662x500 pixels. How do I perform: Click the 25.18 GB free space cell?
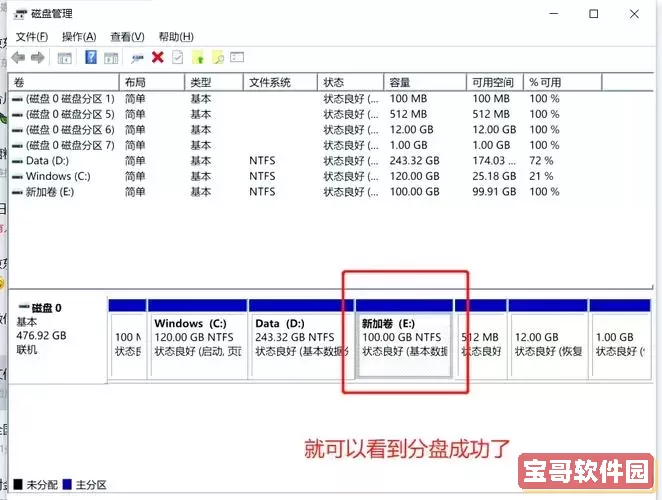pyautogui.click(x=494, y=176)
